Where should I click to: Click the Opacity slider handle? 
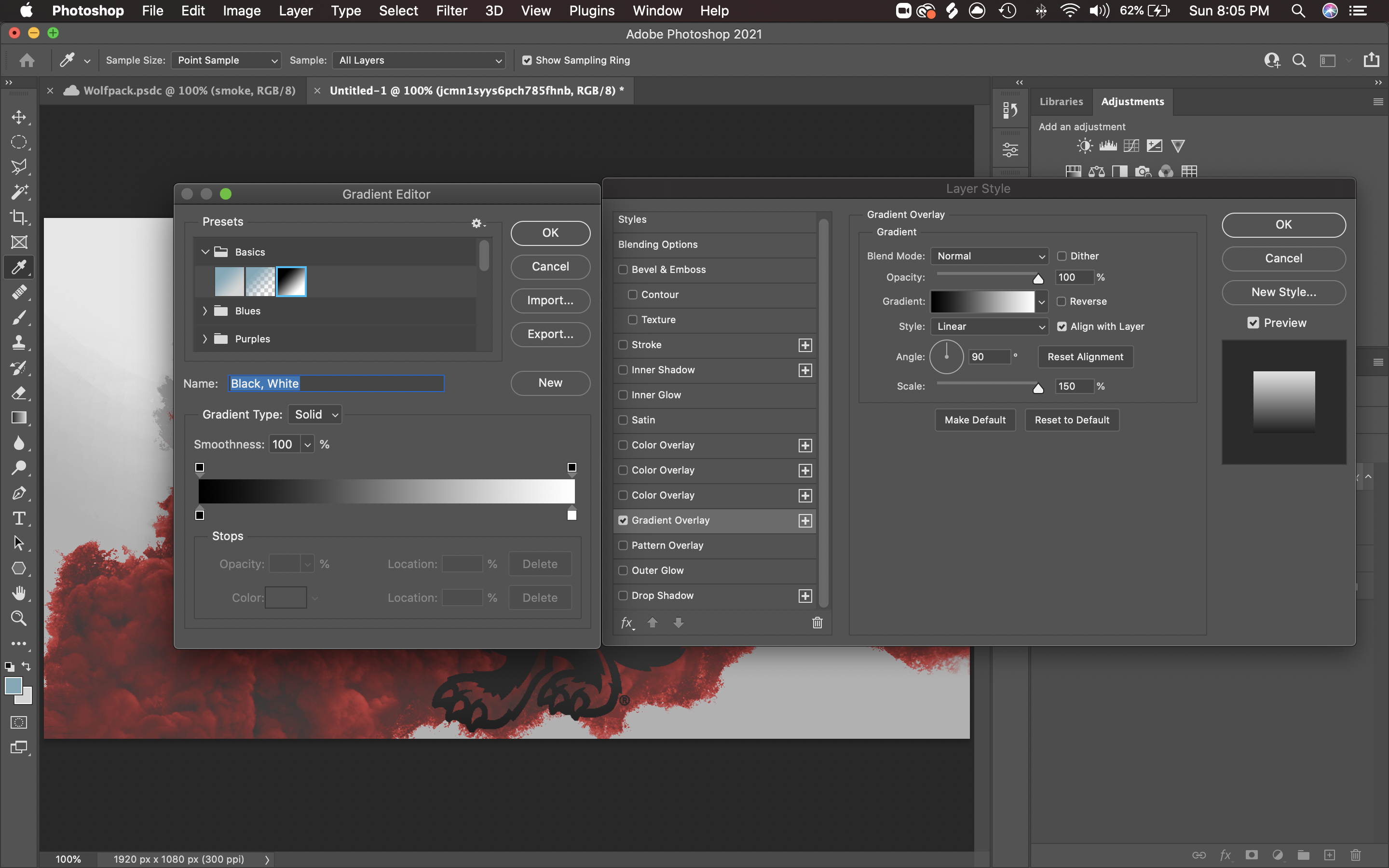coord(1038,279)
